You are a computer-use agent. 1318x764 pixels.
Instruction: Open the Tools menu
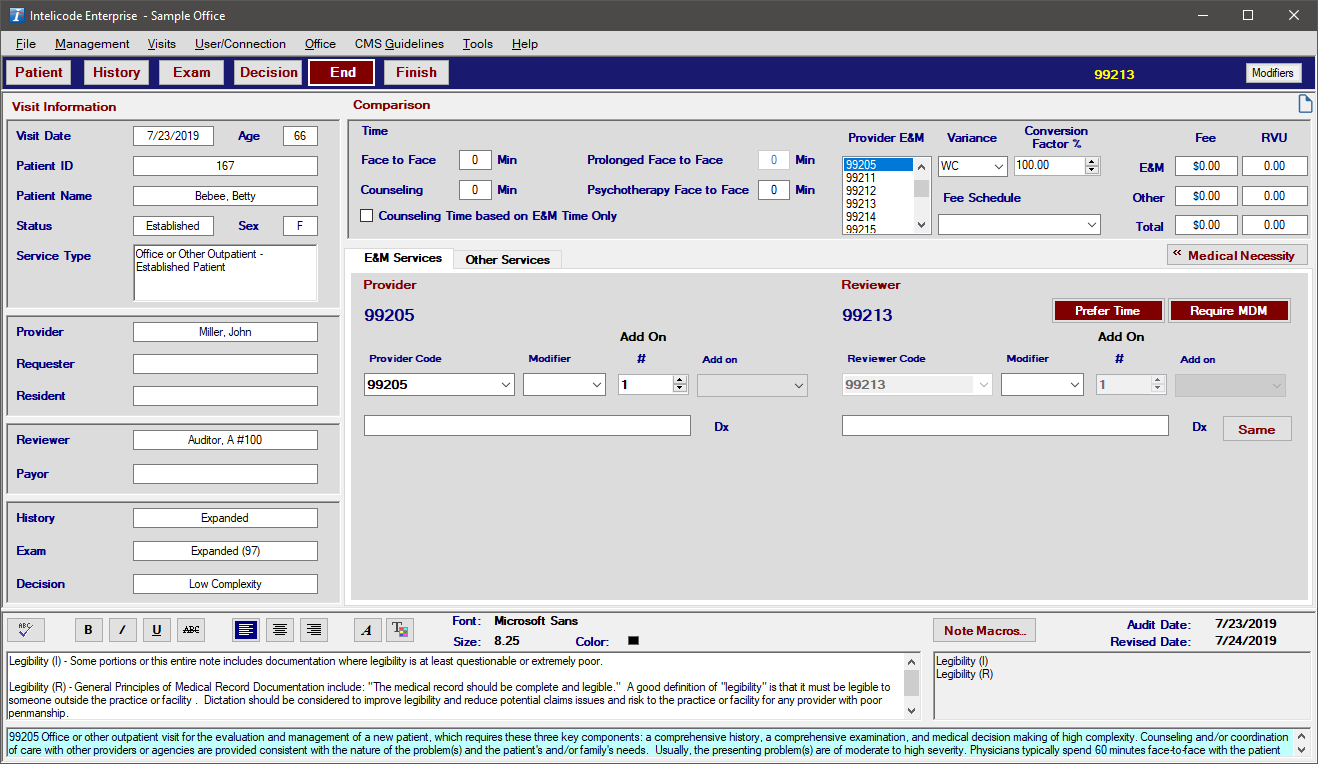coord(478,44)
